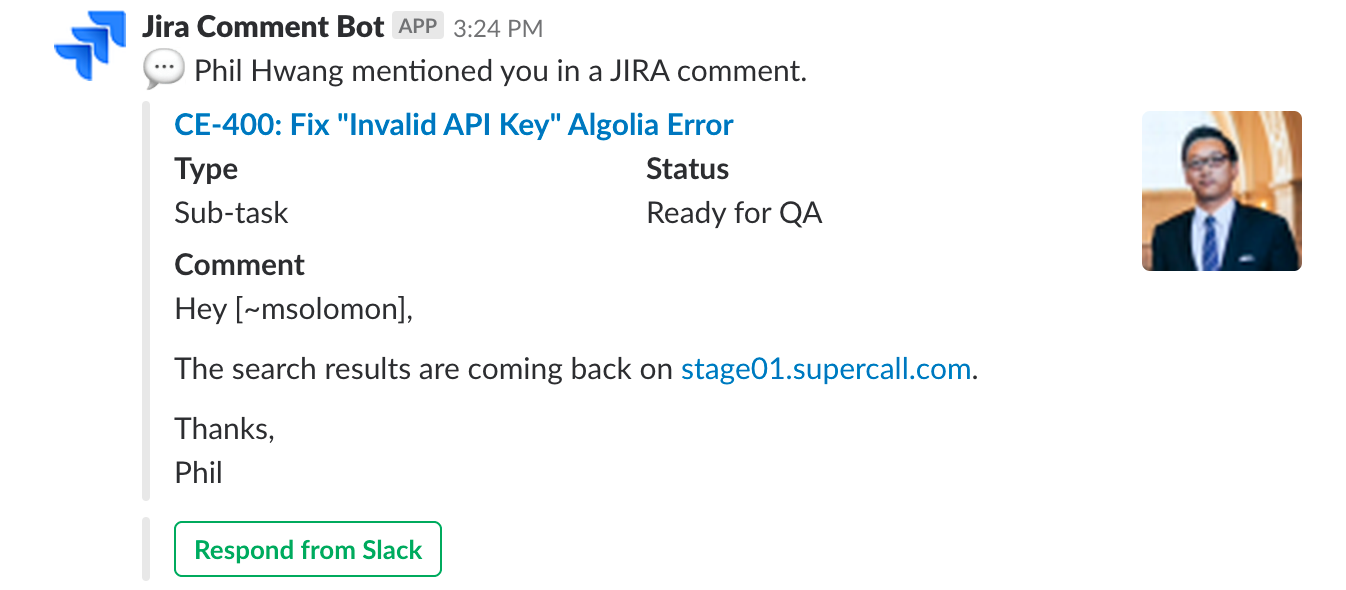Screen dimensions: 1346x590
Task: Click the "Phil" signature at comment end
Action: tap(198, 472)
